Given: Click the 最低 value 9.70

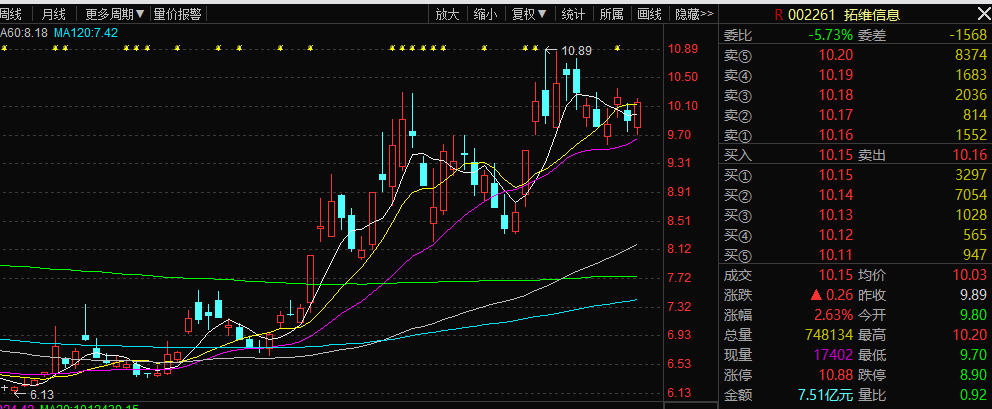Looking at the screenshot, I should [x=974, y=355].
